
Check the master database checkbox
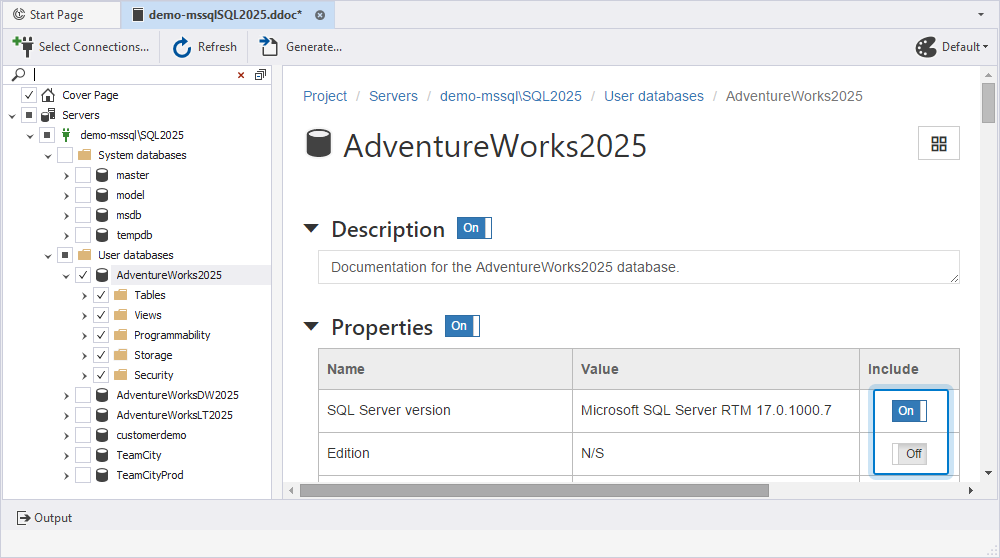[83, 175]
